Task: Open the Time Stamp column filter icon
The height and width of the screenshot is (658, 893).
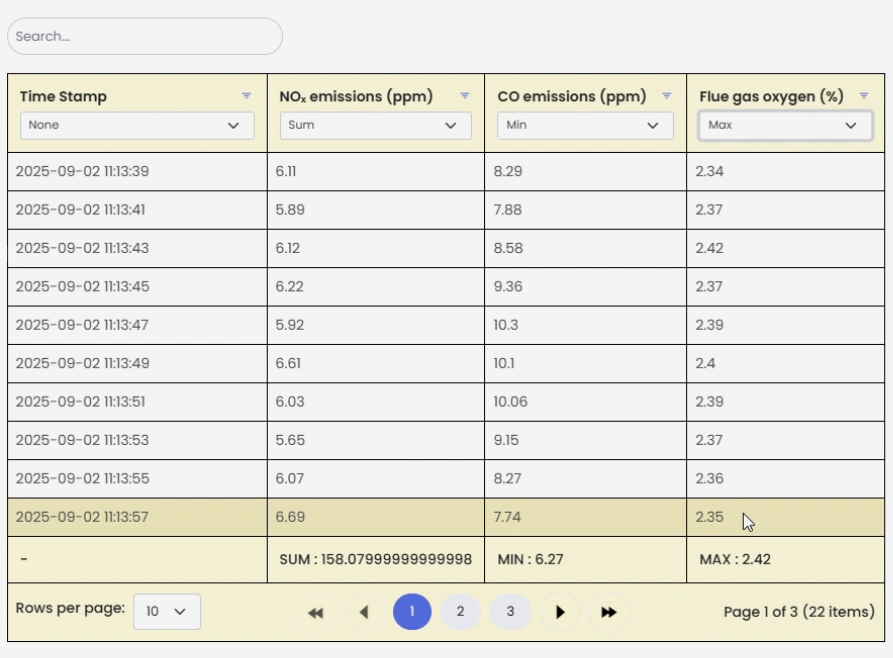Action: (x=247, y=96)
